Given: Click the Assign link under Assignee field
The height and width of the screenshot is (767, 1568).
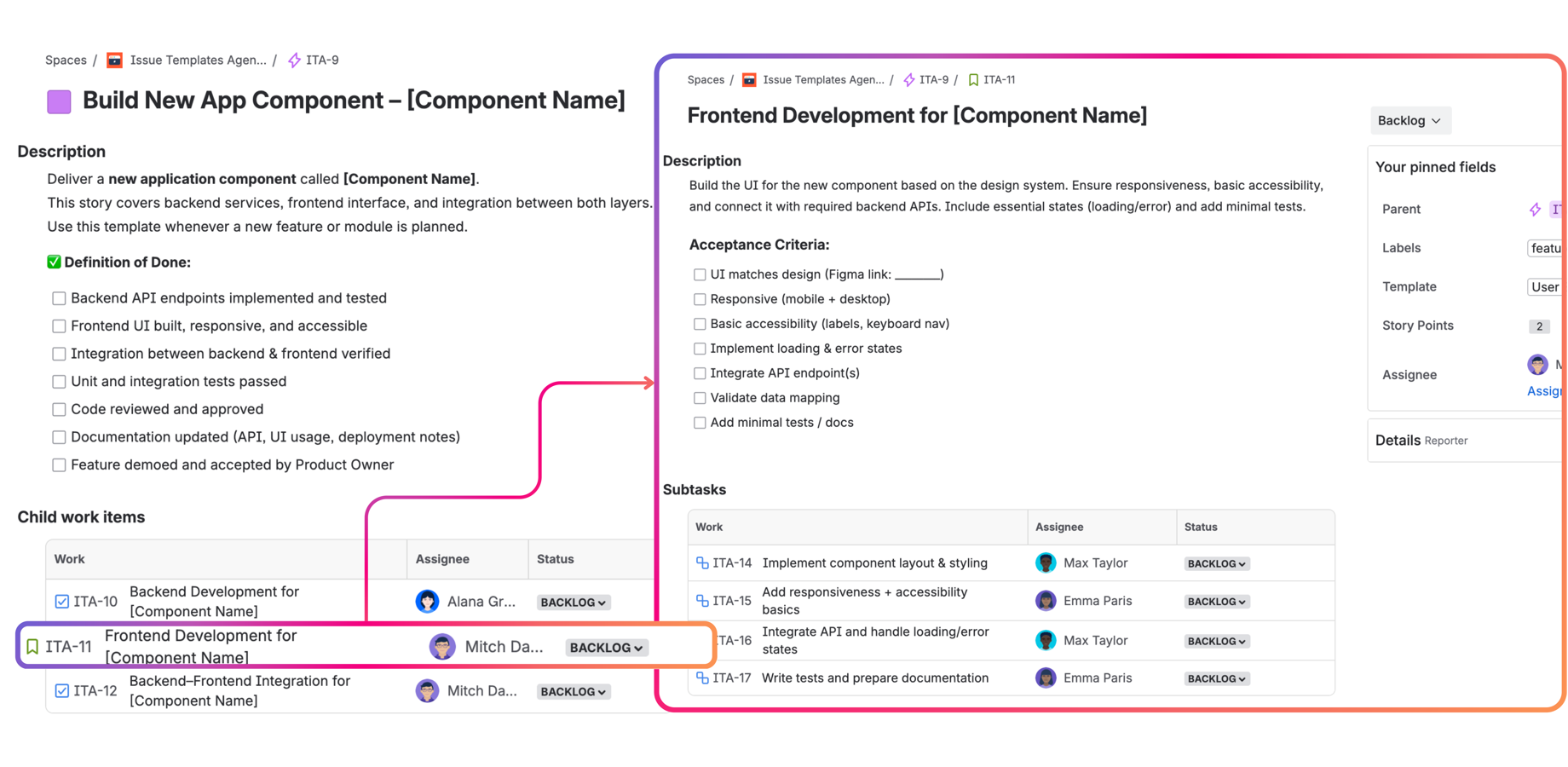Looking at the screenshot, I should 1547,390.
